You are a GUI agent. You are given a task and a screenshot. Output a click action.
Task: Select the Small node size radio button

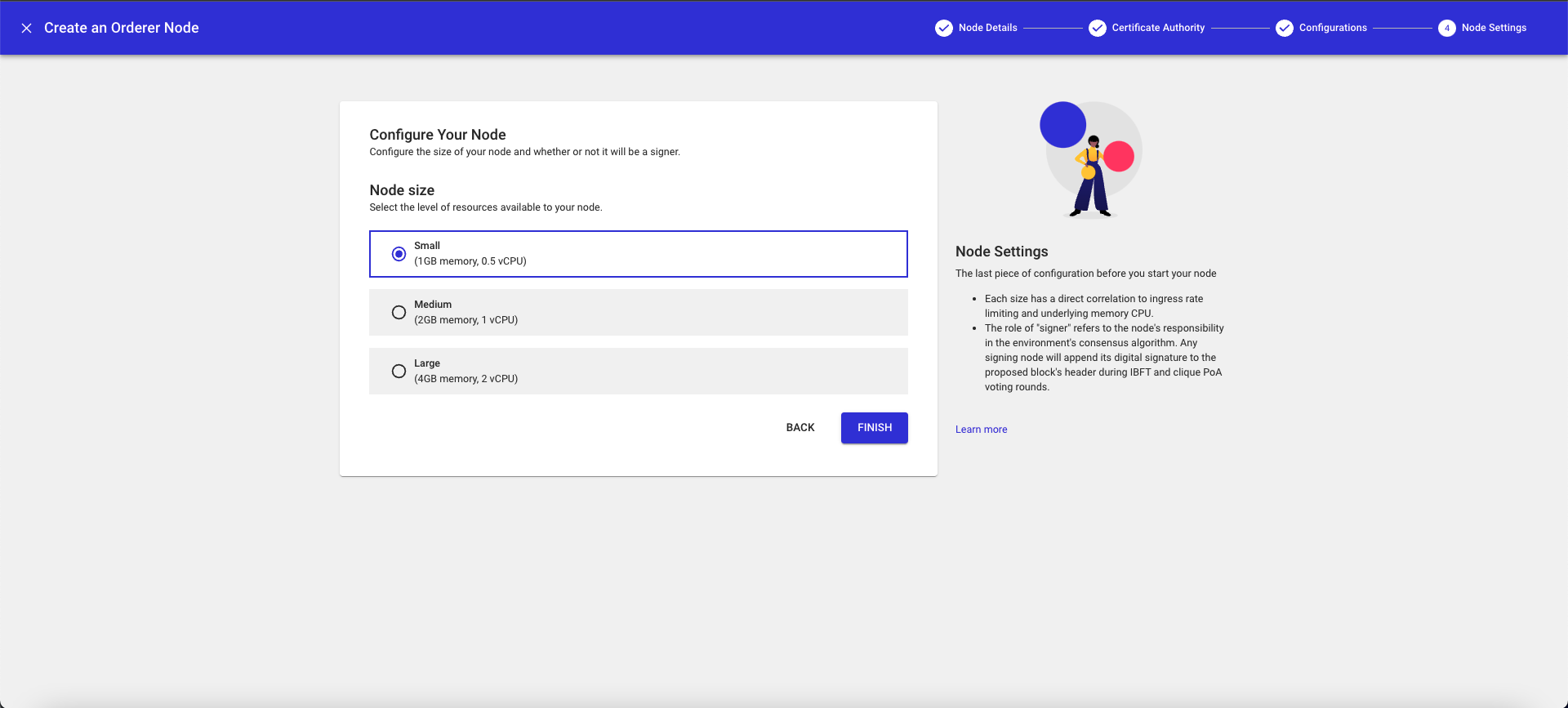[x=399, y=254]
